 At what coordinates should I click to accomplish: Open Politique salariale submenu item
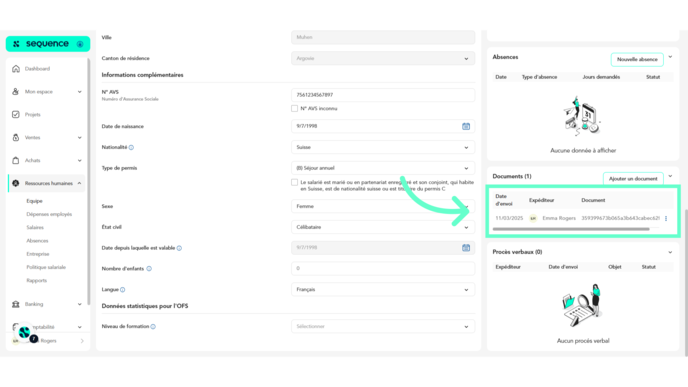[46, 267]
